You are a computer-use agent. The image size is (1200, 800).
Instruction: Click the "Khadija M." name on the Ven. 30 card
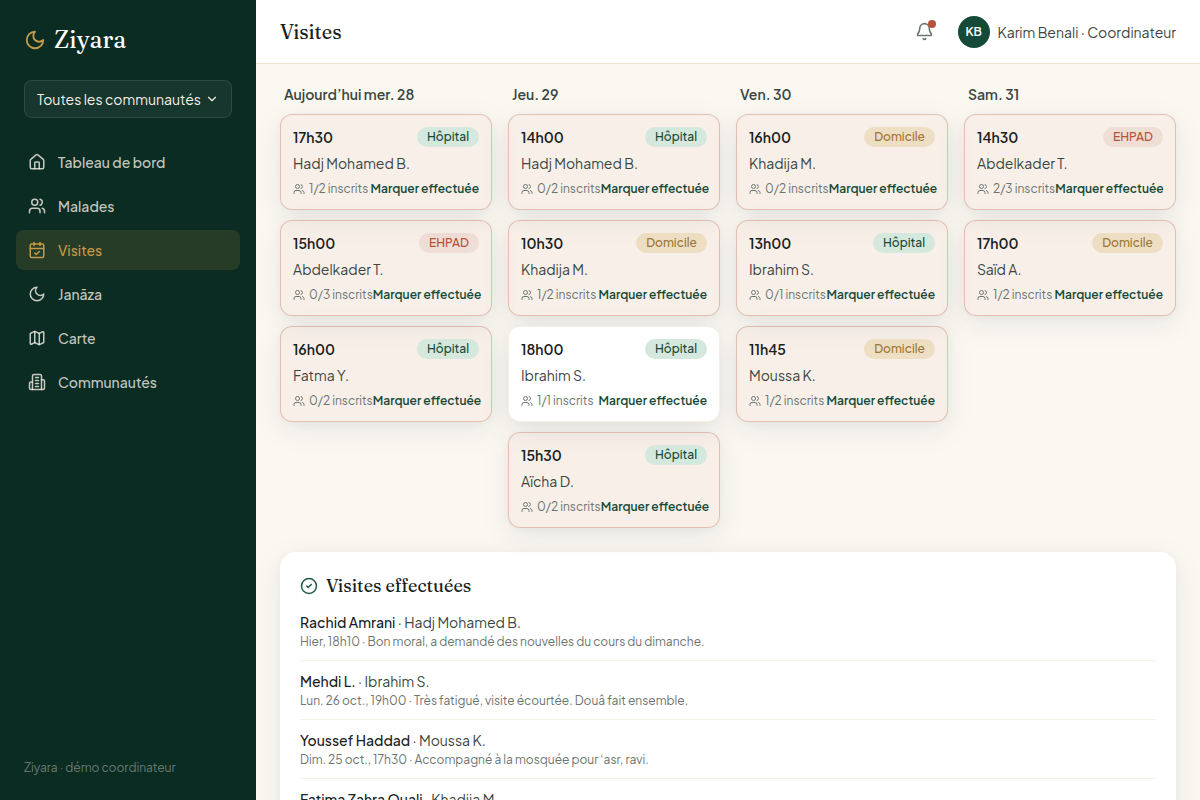tap(782, 164)
